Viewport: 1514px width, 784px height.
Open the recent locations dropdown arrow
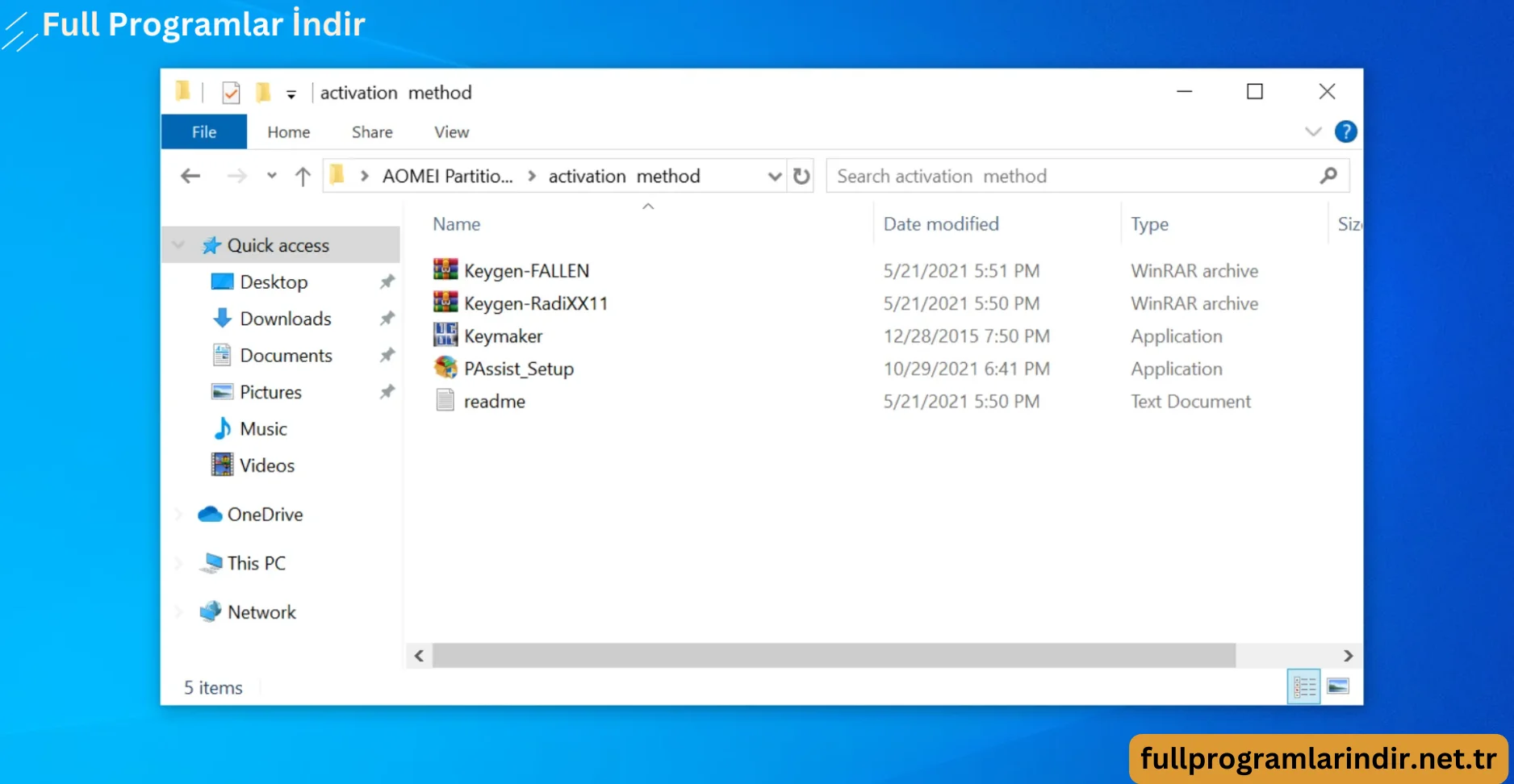point(272,175)
